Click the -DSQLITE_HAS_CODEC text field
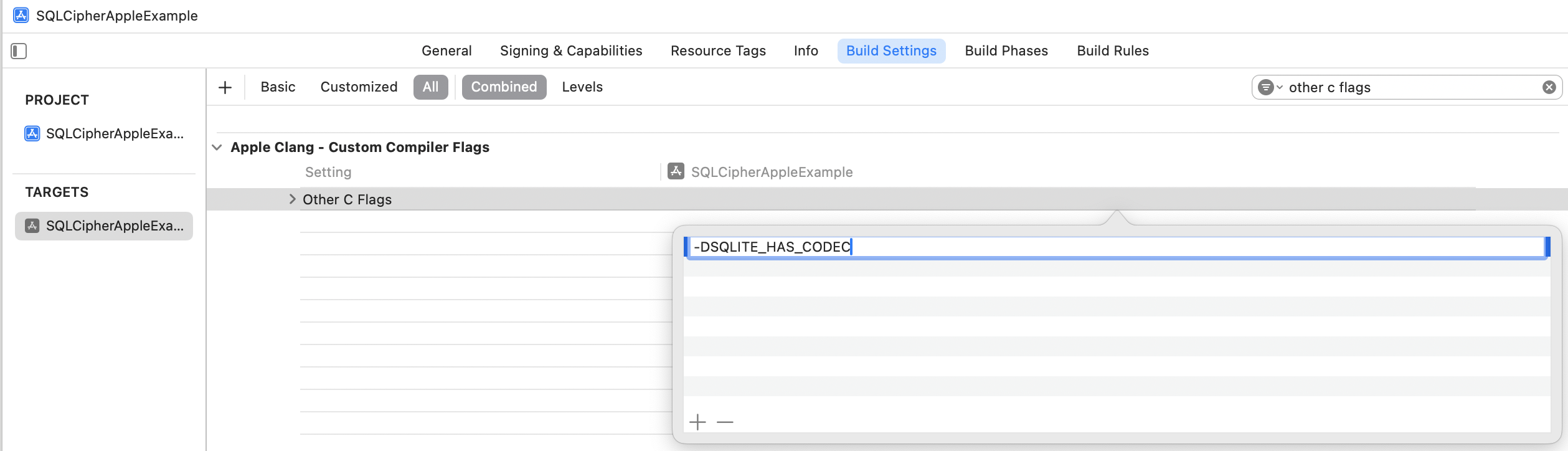Viewport: 1568px width, 451px height. coord(1117,247)
